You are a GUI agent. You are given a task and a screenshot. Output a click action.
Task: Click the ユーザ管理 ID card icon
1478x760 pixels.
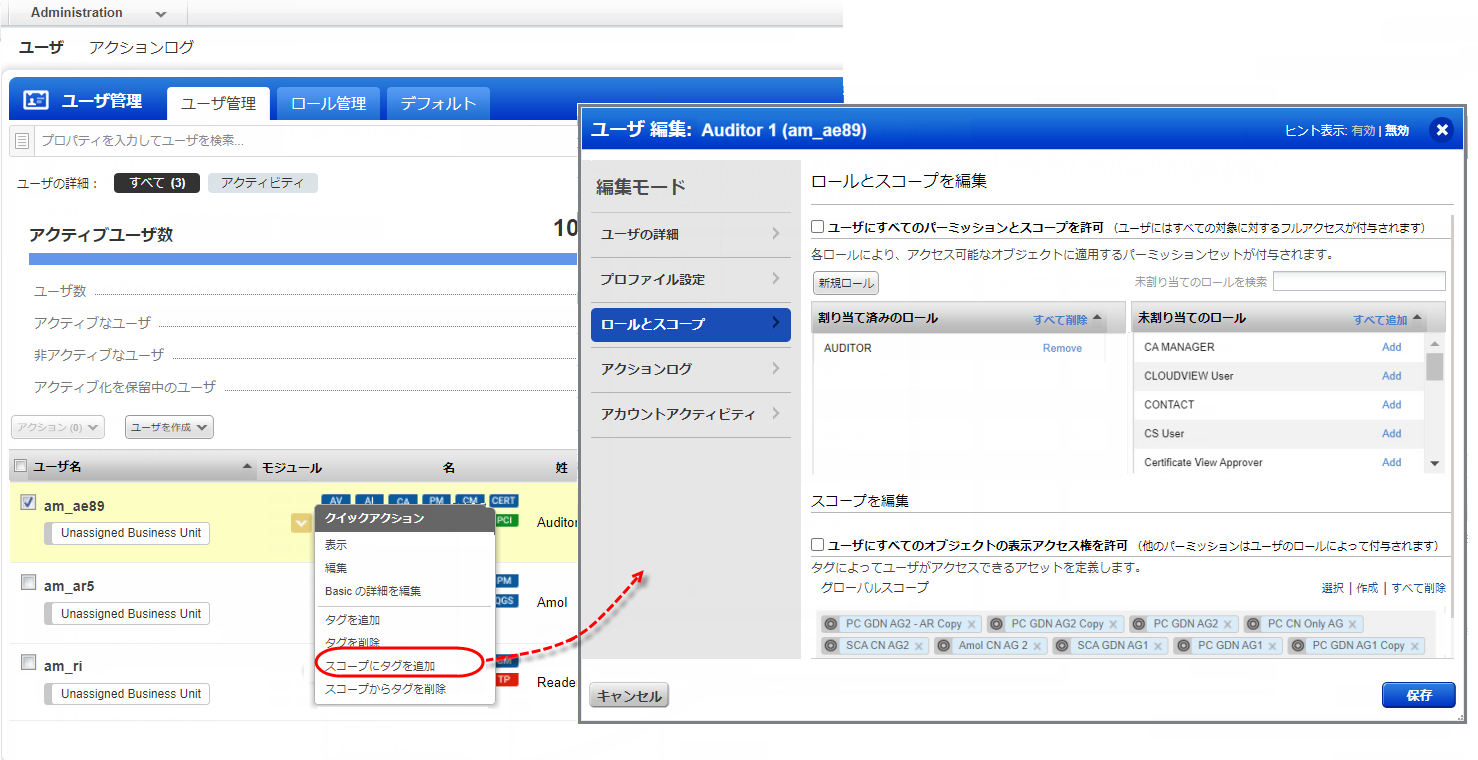pos(36,101)
